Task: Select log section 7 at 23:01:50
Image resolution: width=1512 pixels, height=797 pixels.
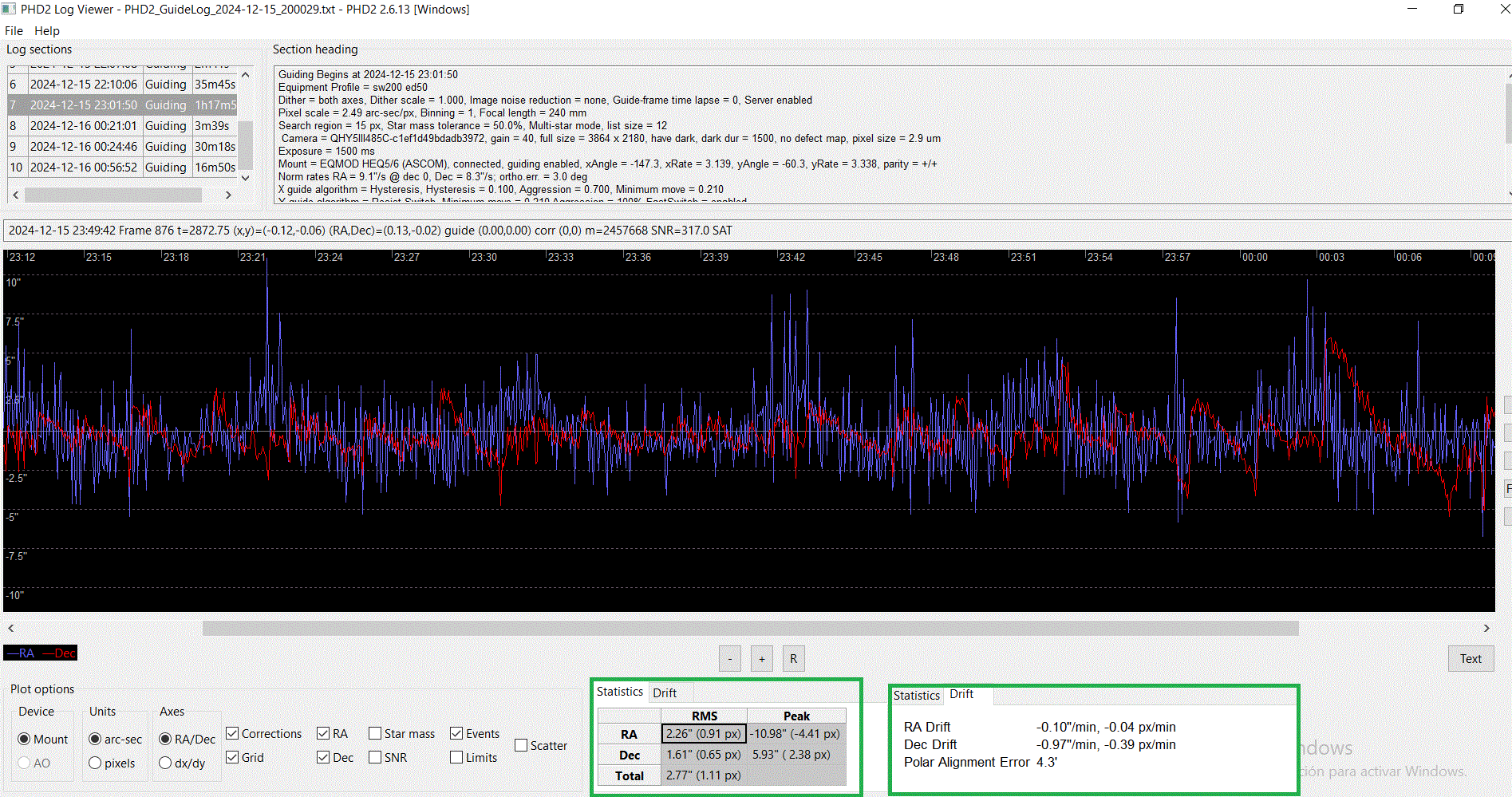Action: pos(122,105)
